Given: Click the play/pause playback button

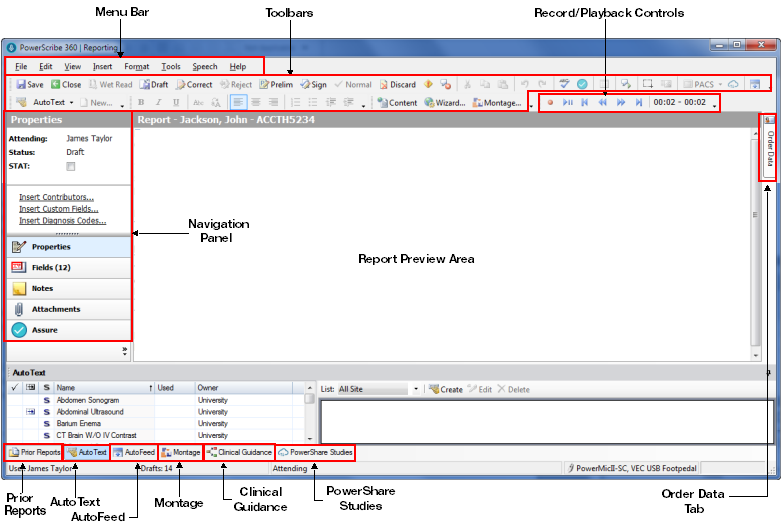Looking at the screenshot, I should 568,102.
